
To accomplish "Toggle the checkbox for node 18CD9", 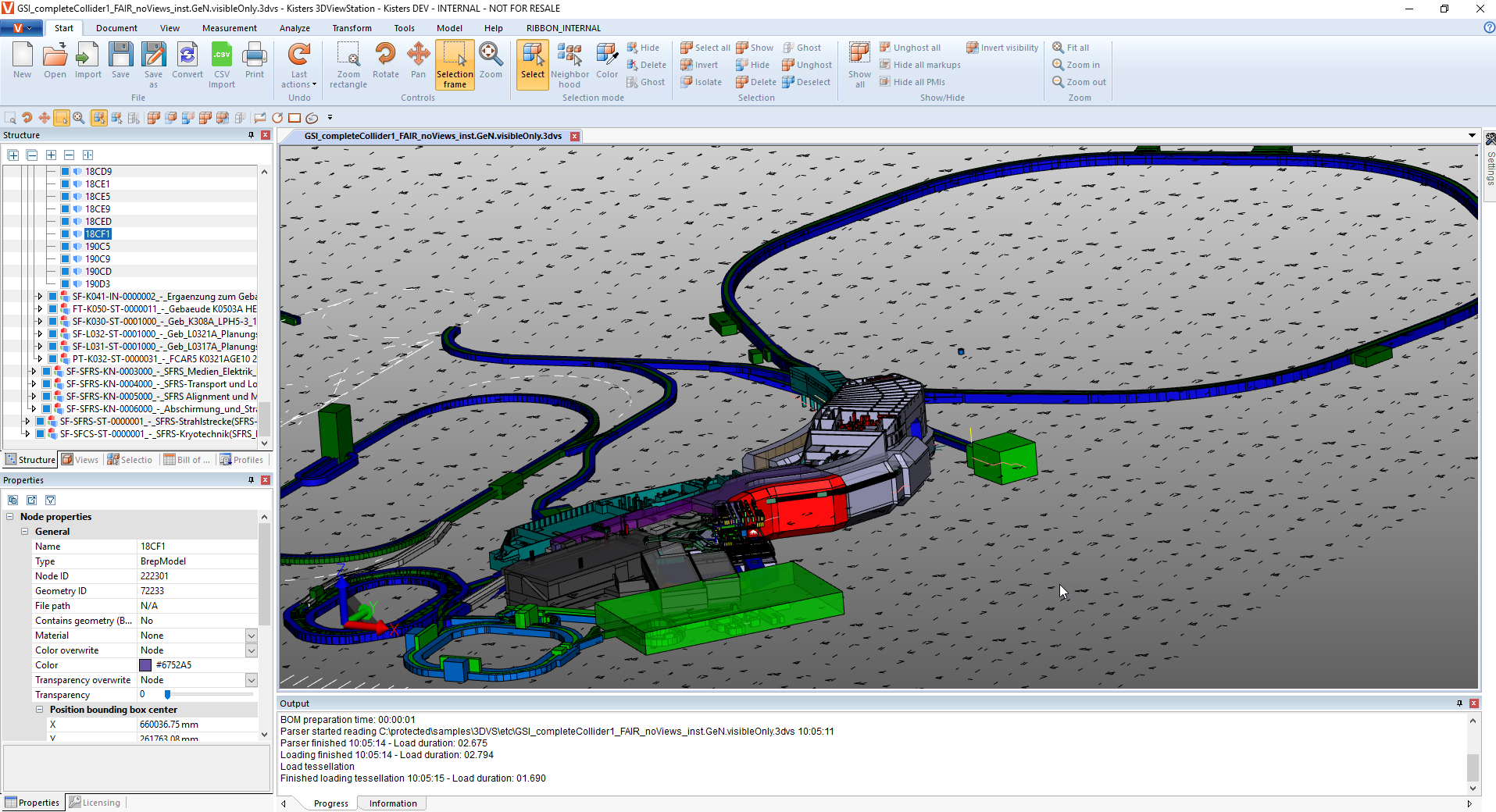I will click(x=66, y=172).
